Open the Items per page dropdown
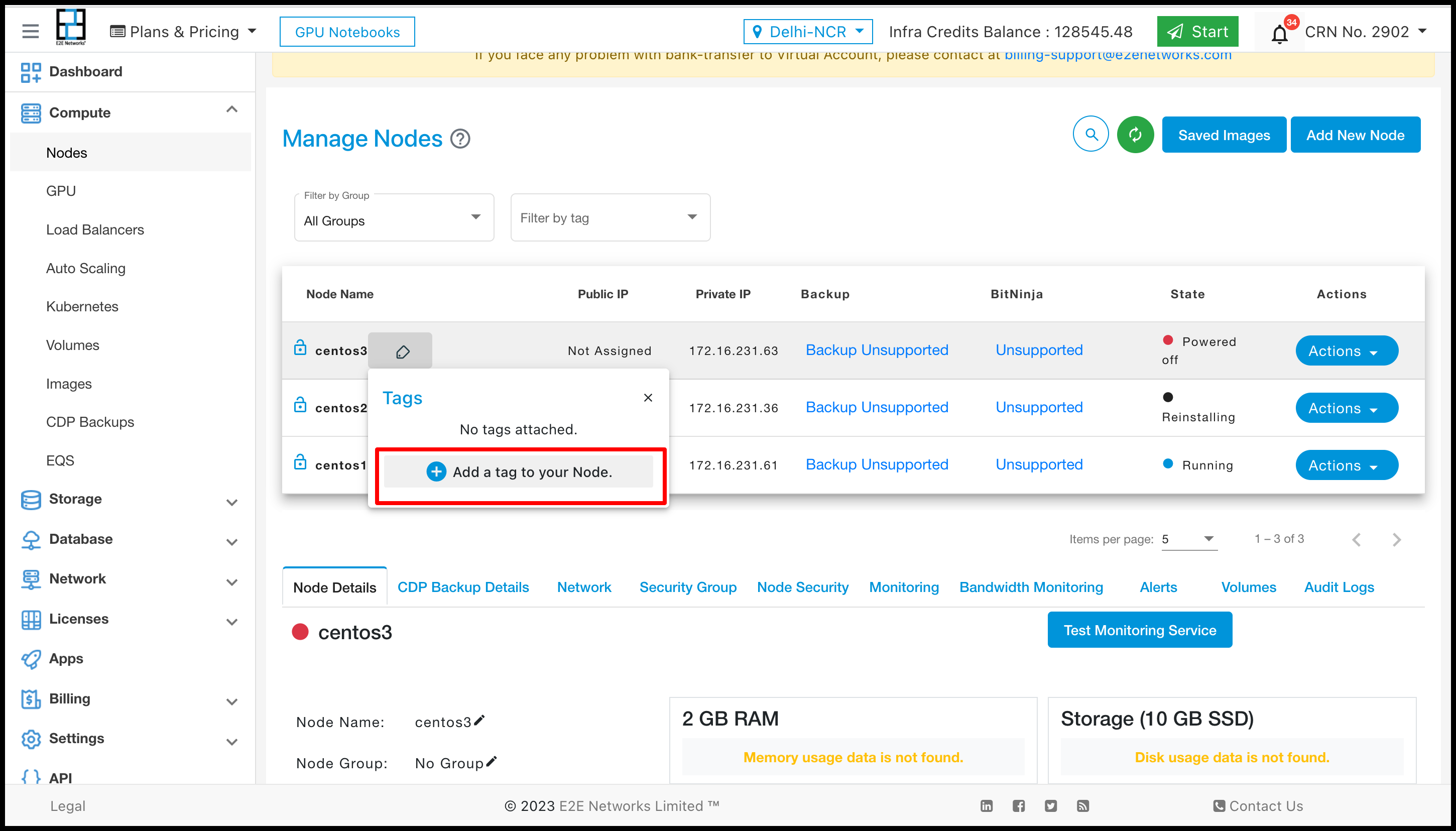1456x831 pixels. (1189, 539)
